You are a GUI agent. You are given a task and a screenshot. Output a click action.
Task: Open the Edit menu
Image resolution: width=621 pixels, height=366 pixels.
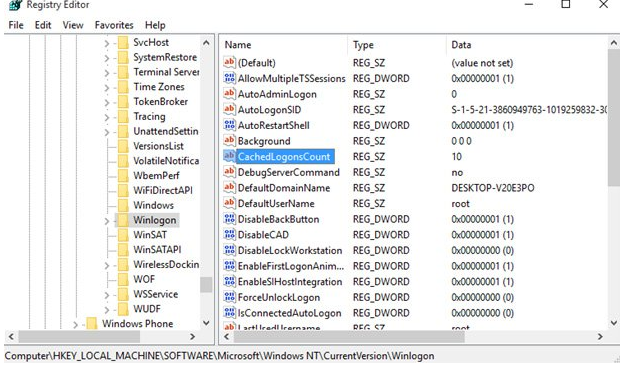click(43, 25)
